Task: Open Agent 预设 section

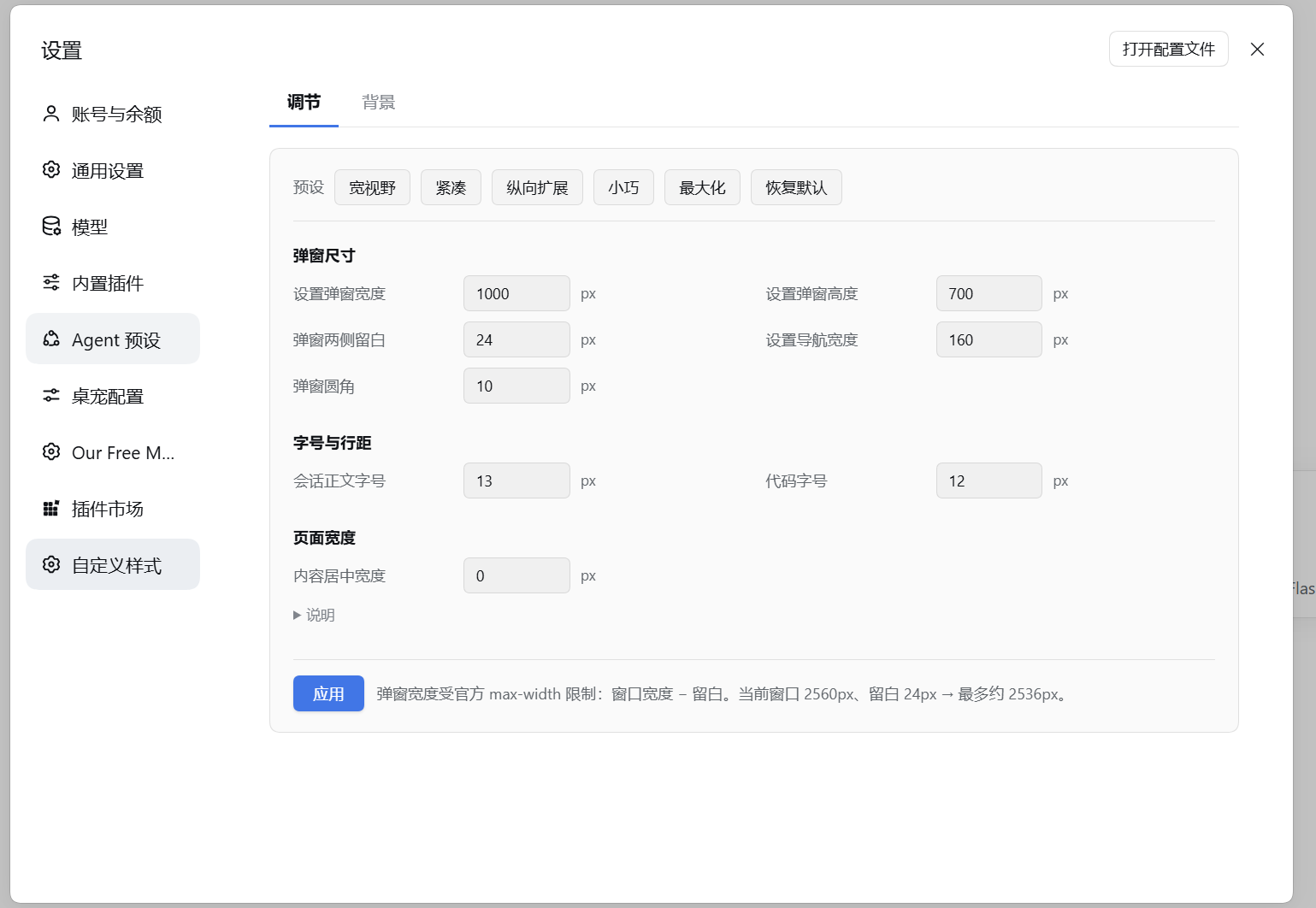Action: click(113, 339)
